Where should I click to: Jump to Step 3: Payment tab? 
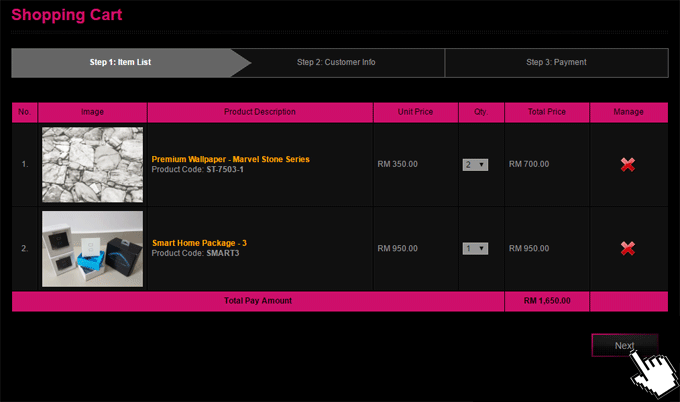pos(556,62)
